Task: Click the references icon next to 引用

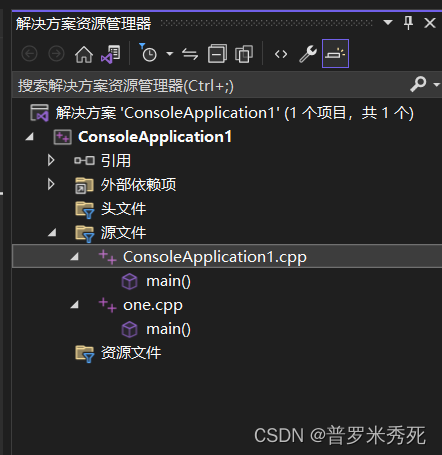Action: coord(84,161)
